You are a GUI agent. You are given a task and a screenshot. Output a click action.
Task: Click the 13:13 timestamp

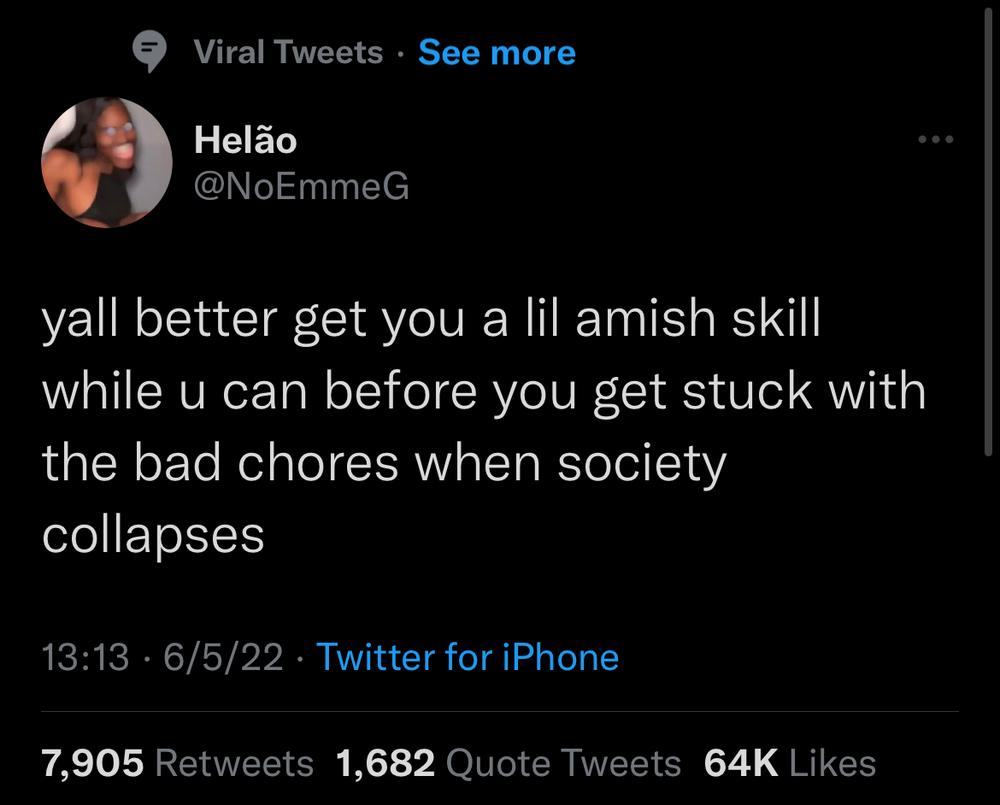pyautogui.click(x=85, y=658)
